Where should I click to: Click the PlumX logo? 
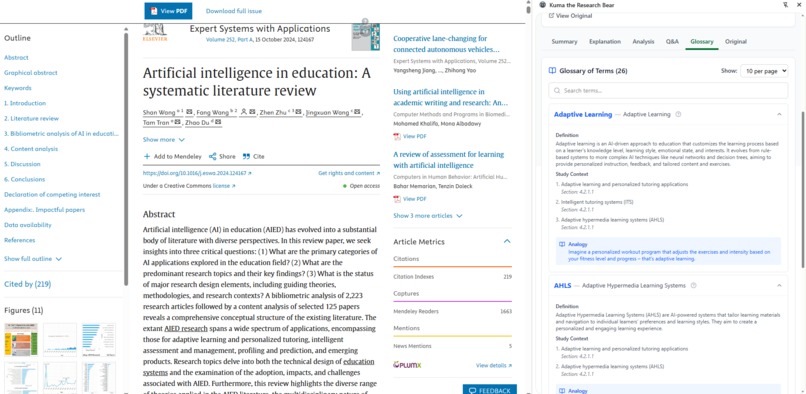tap(407, 365)
